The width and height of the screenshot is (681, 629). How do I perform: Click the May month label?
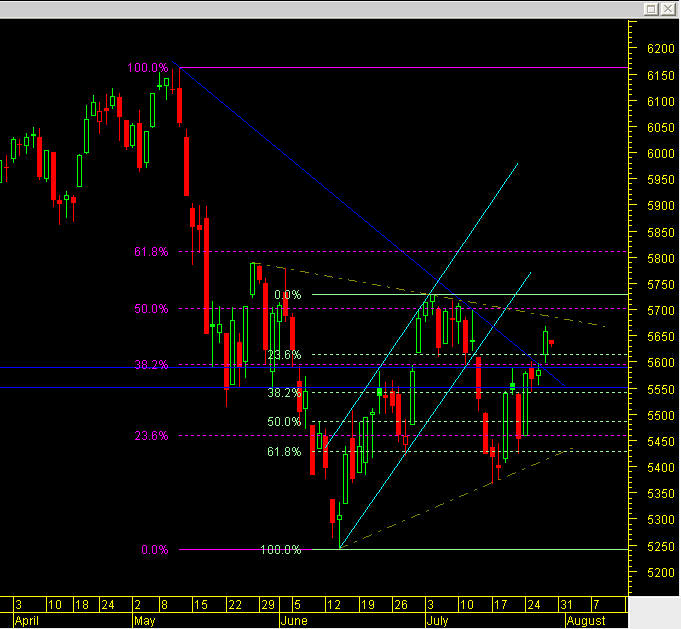click(145, 621)
